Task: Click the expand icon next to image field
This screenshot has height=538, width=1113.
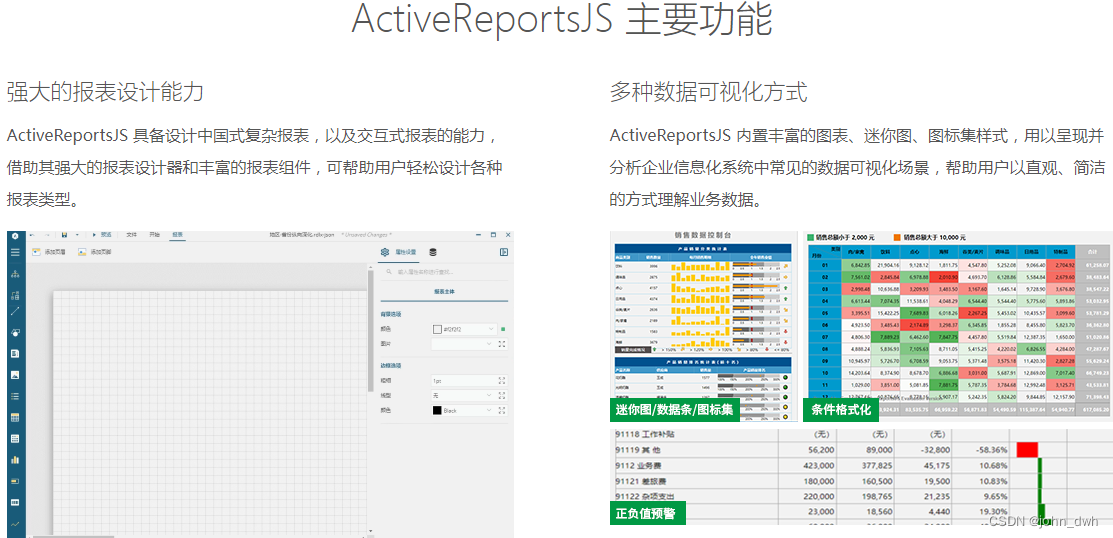Action: [x=503, y=344]
